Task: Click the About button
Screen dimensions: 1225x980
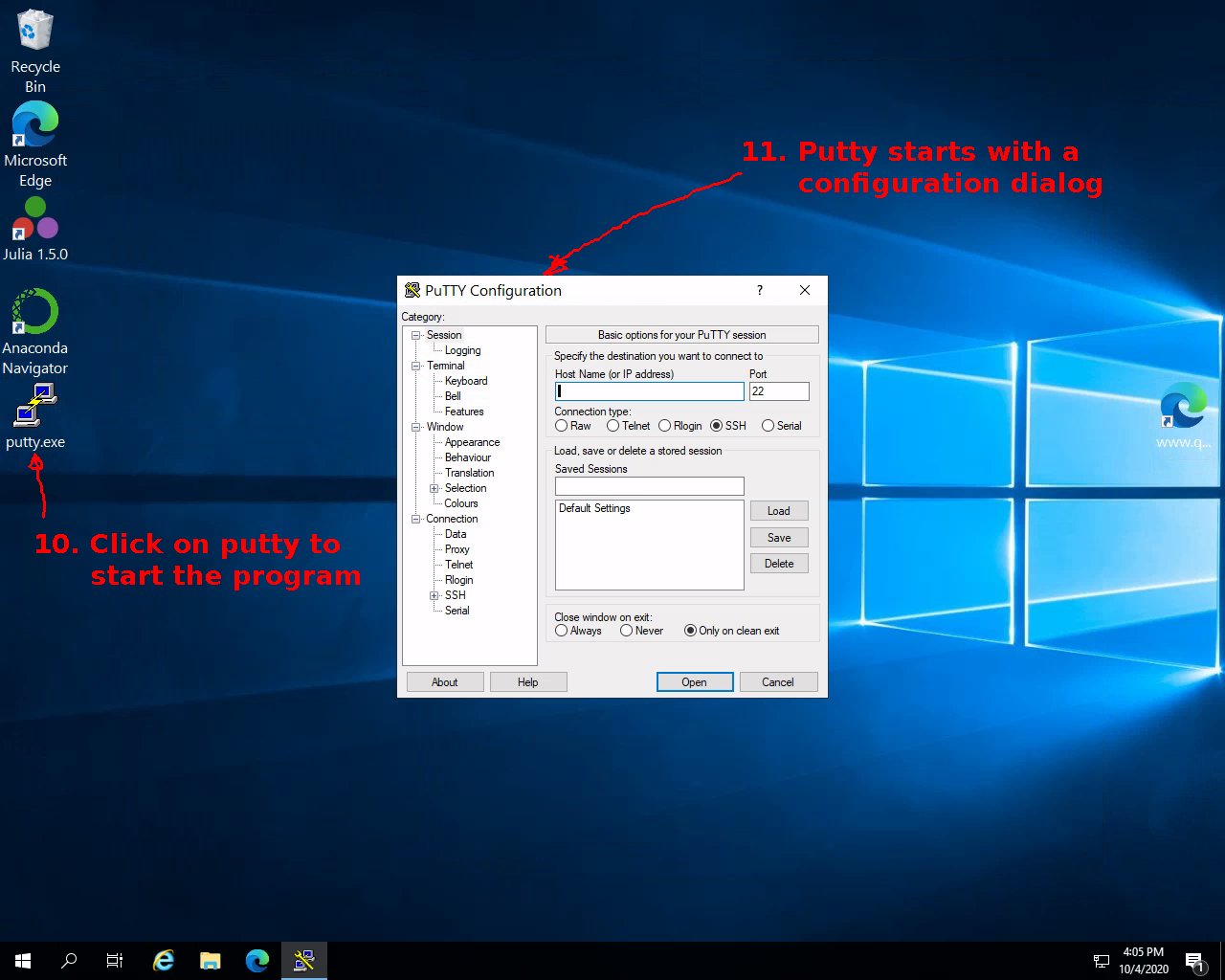Action: 445,682
